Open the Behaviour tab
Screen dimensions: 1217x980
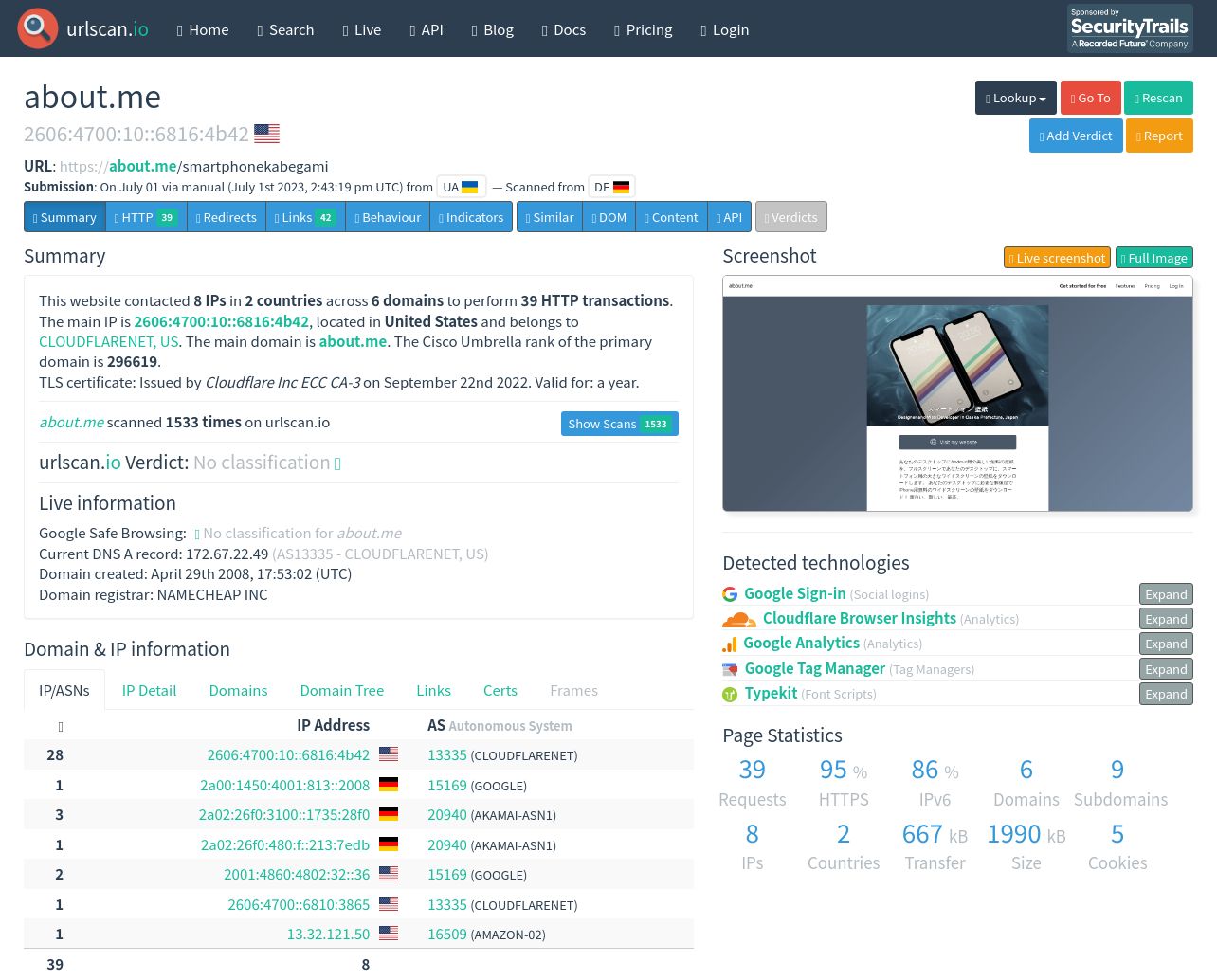click(x=388, y=217)
